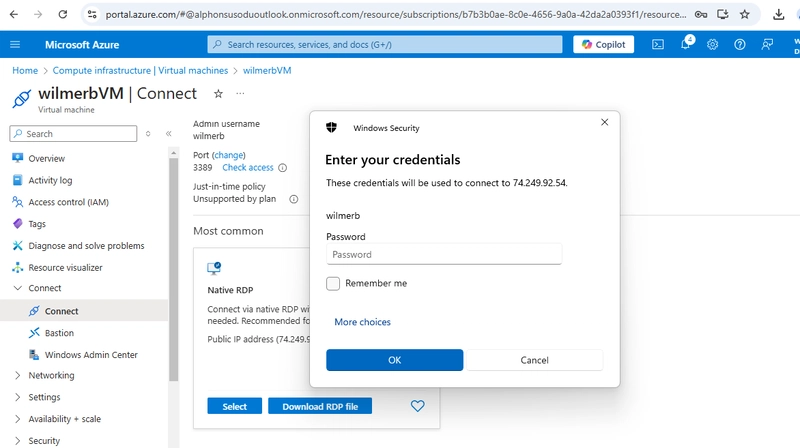Open the notifications bell
The width and height of the screenshot is (800, 448).
click(x=686, y=43)
